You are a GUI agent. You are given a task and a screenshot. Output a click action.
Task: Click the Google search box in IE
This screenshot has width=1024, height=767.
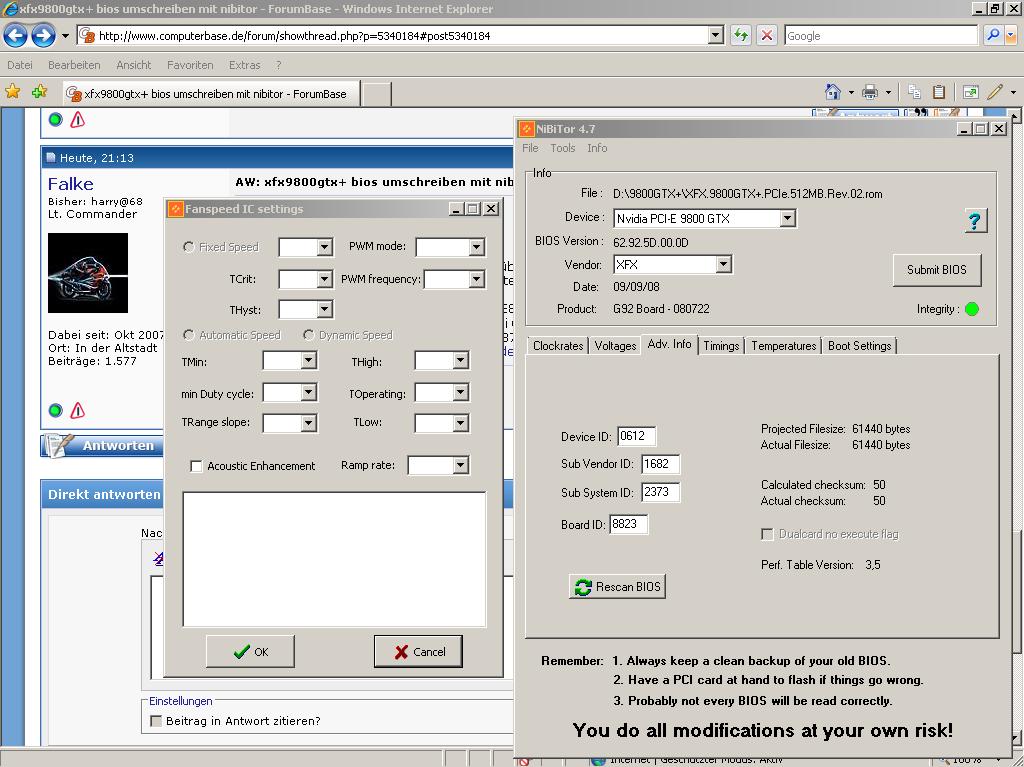click(880, 35)
